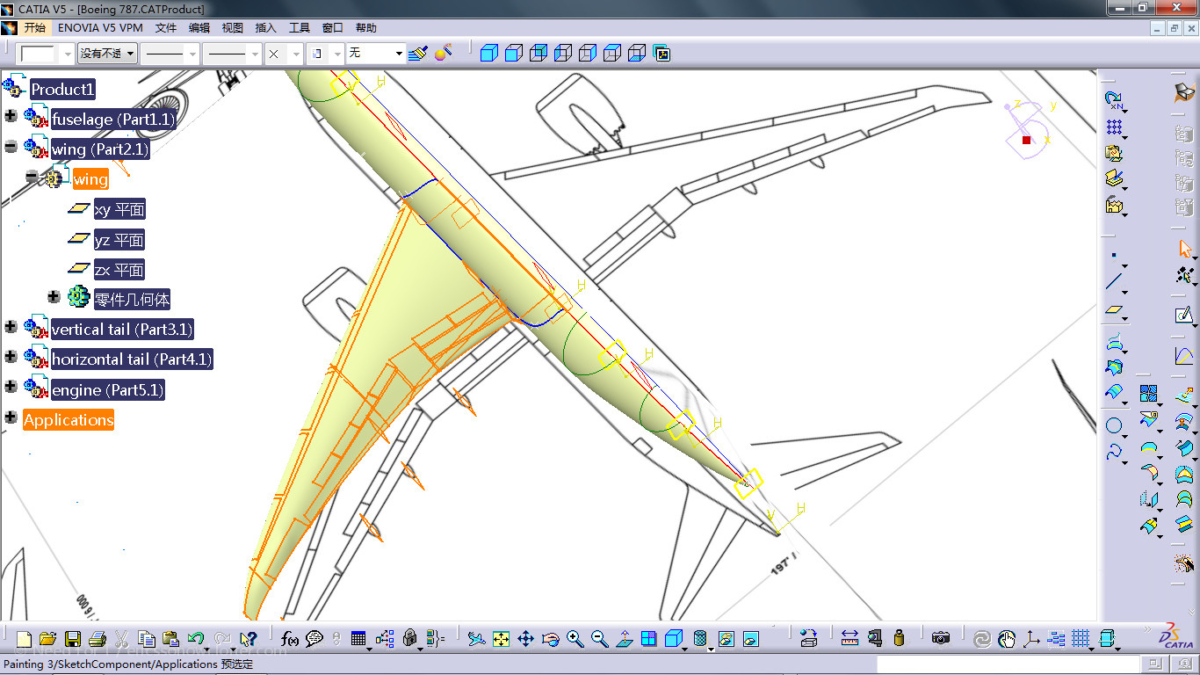Open the fill color swatch dropdown
1200x675 pixels.
46,53
